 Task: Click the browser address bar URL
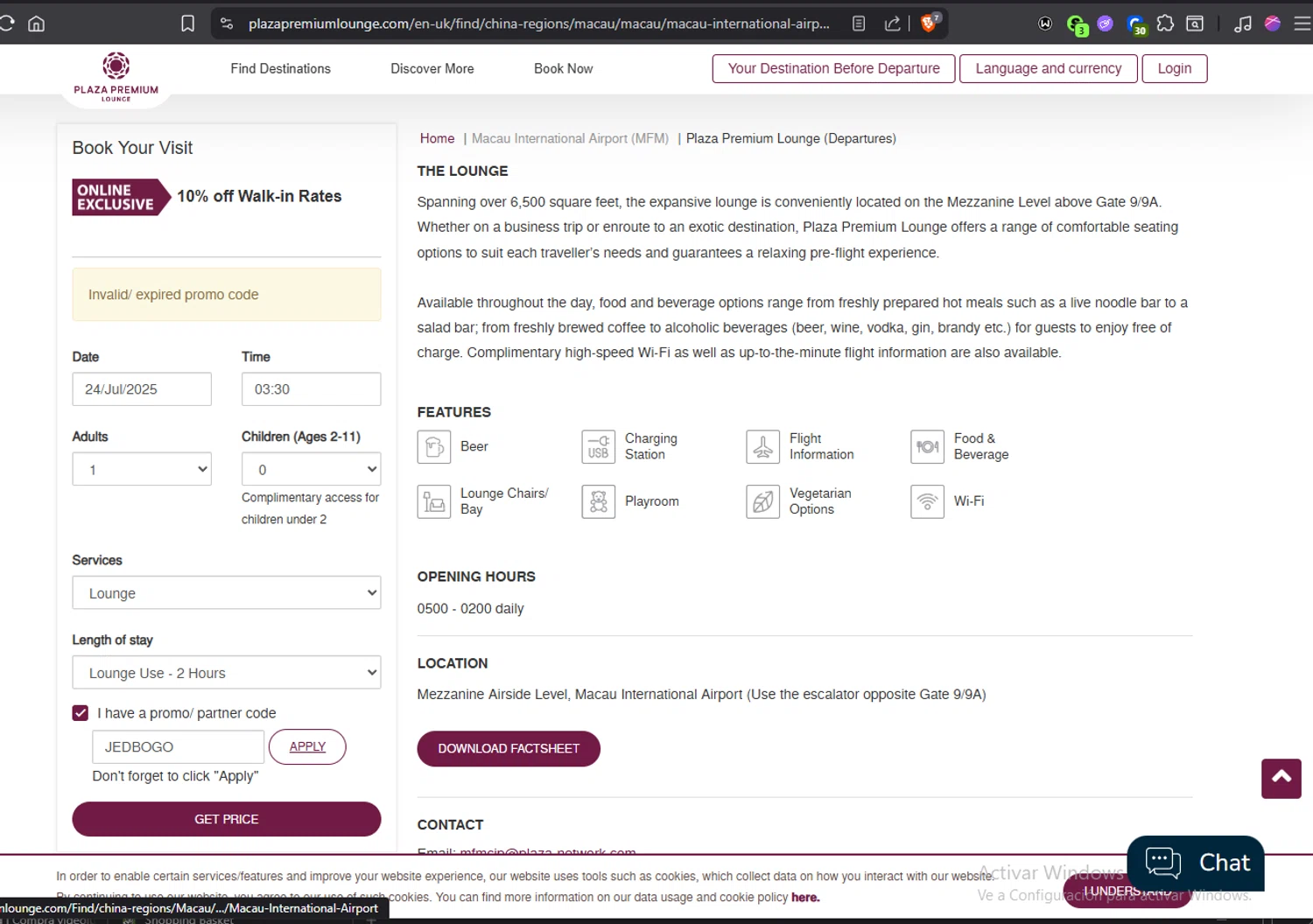click(x=538, y=24)
